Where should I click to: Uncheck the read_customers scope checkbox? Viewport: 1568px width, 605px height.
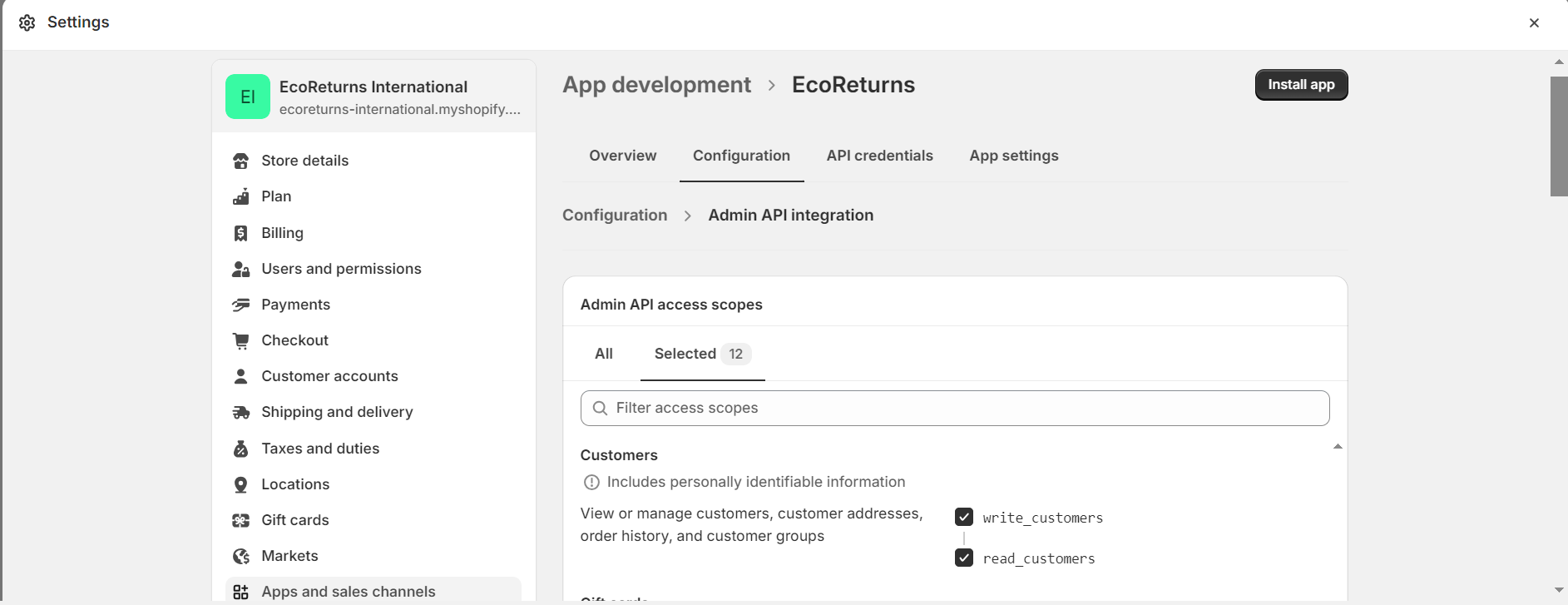coord(964,558)
